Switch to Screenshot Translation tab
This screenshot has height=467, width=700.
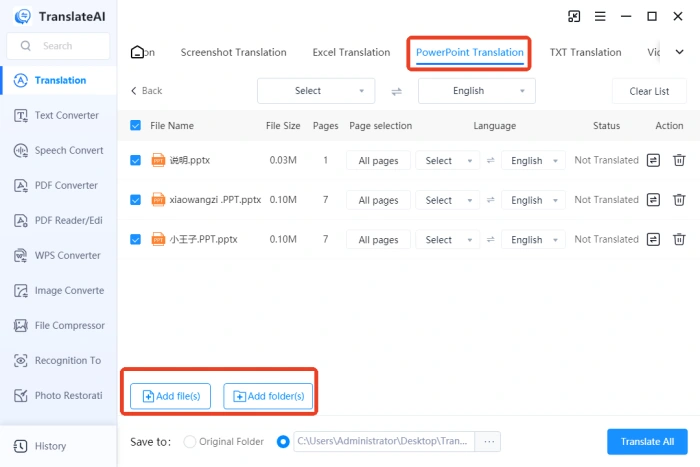point(233,52)
